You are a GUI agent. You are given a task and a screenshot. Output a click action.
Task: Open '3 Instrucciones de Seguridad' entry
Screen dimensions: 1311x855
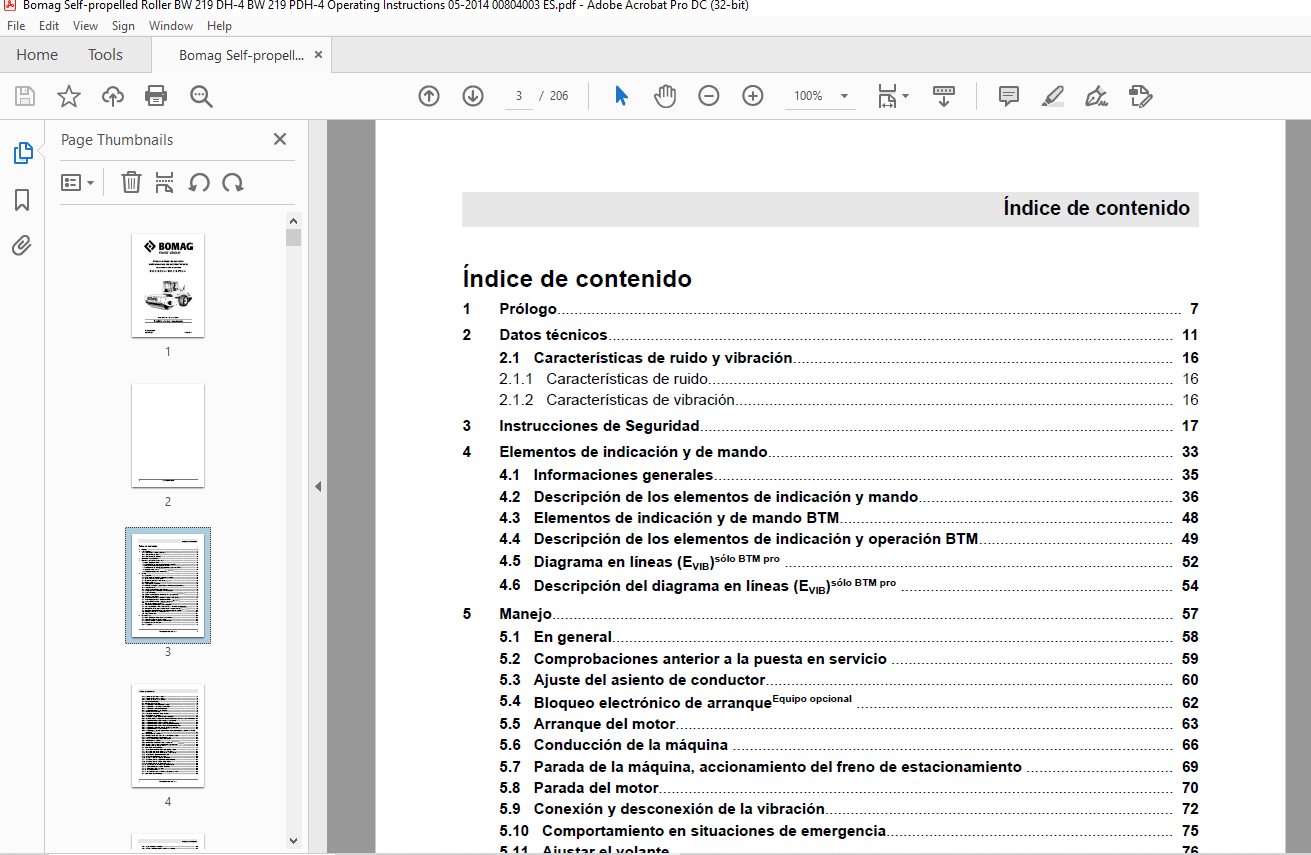830,426
